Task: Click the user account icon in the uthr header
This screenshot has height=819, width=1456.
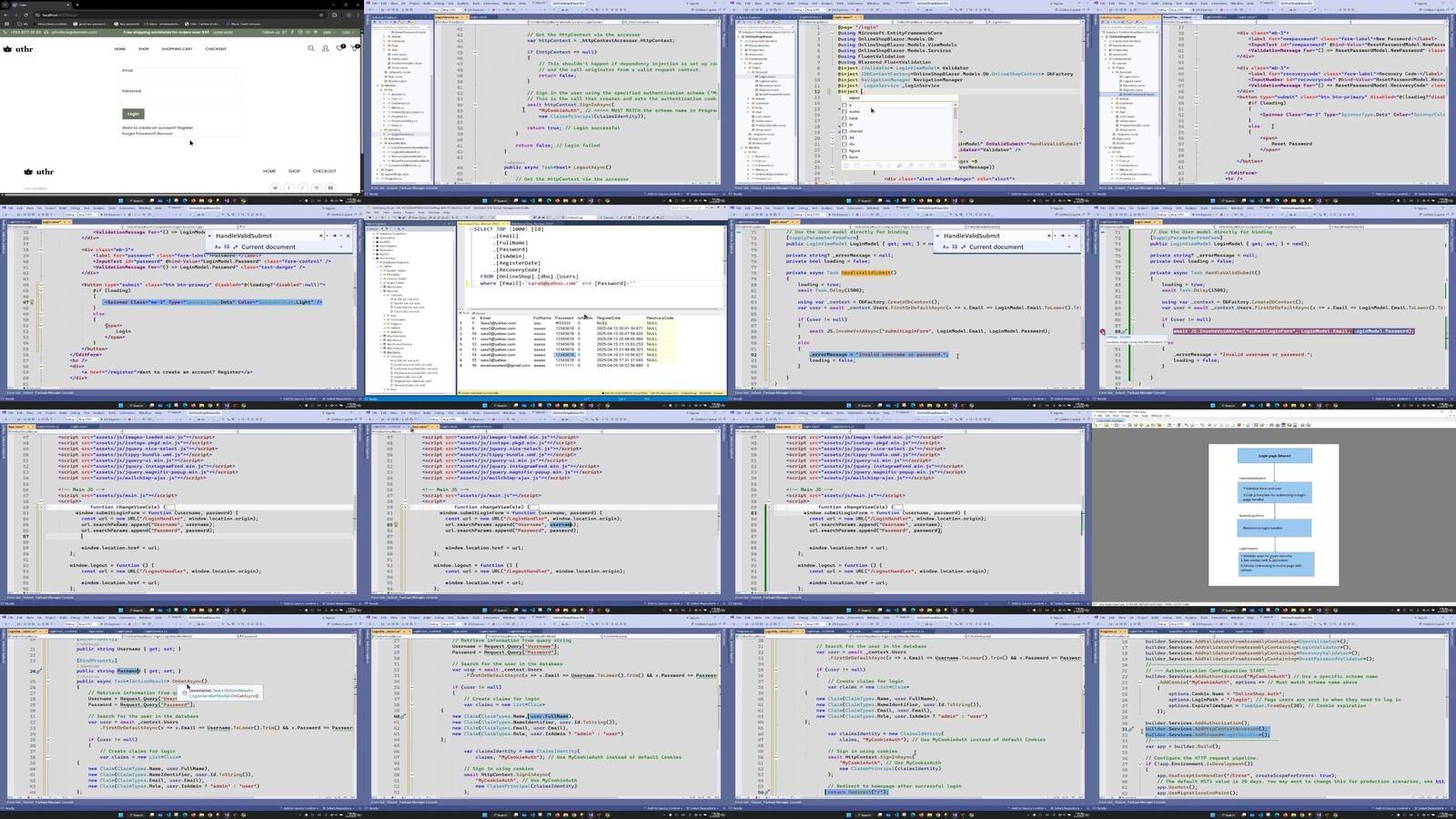Action: [x=325, y=48]
